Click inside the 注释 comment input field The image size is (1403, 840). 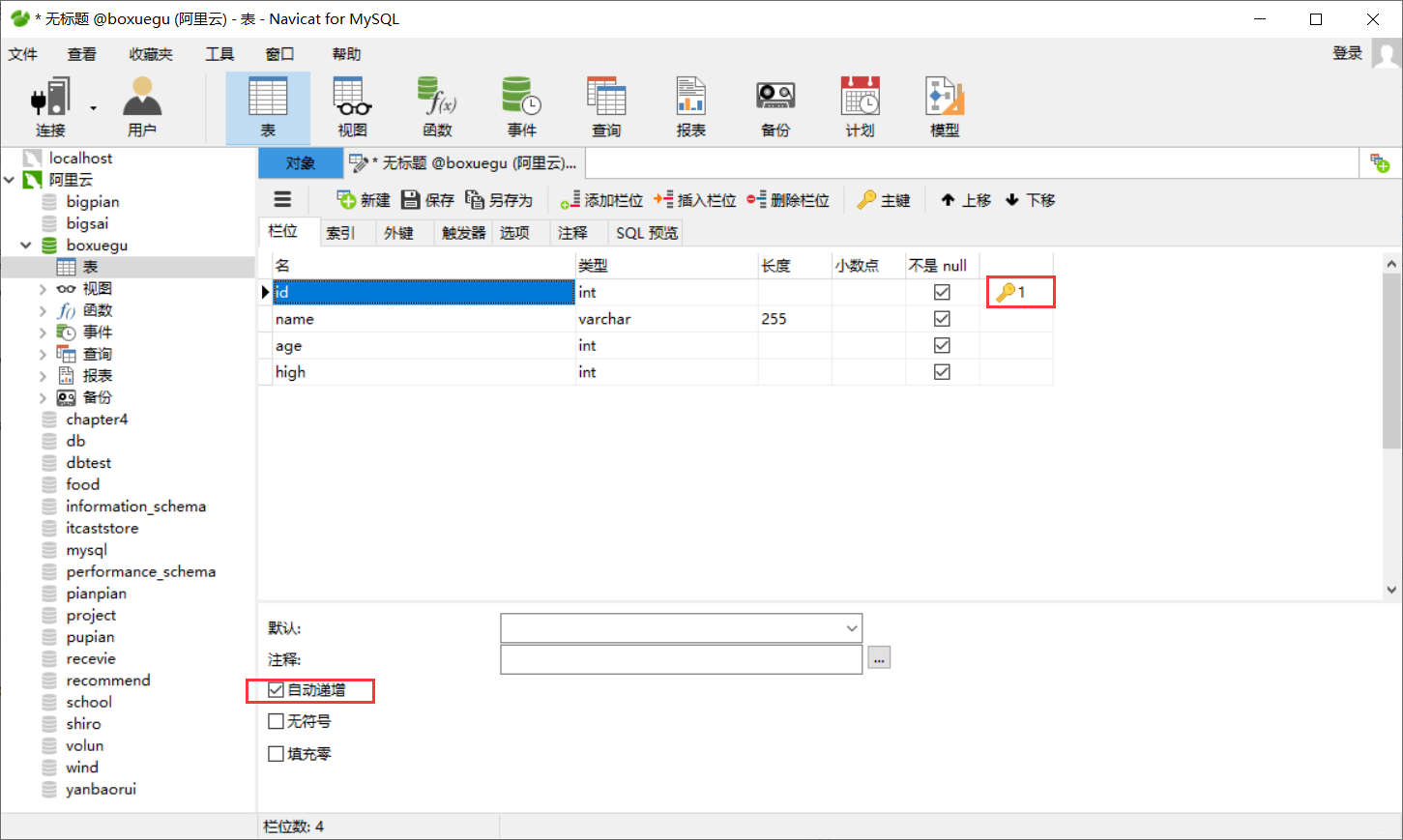click(x=681, y=659)
